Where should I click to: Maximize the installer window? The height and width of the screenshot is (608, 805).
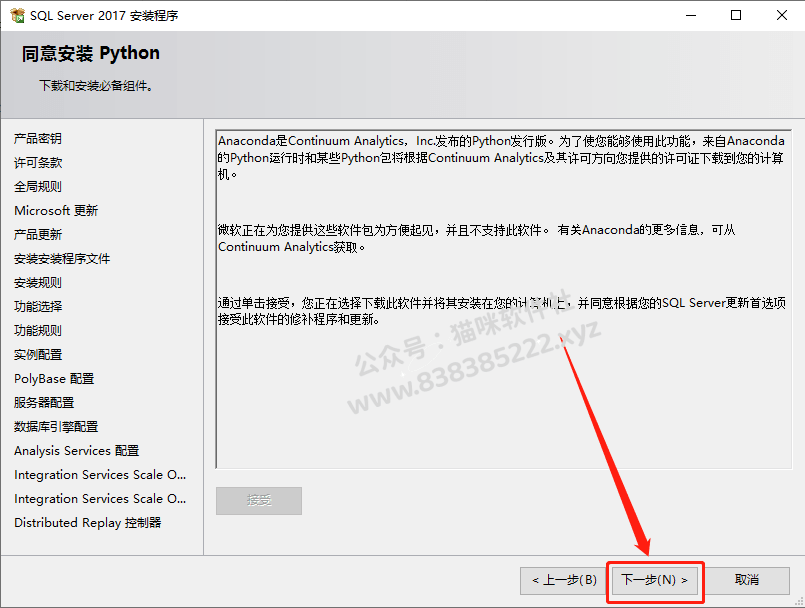736,15
